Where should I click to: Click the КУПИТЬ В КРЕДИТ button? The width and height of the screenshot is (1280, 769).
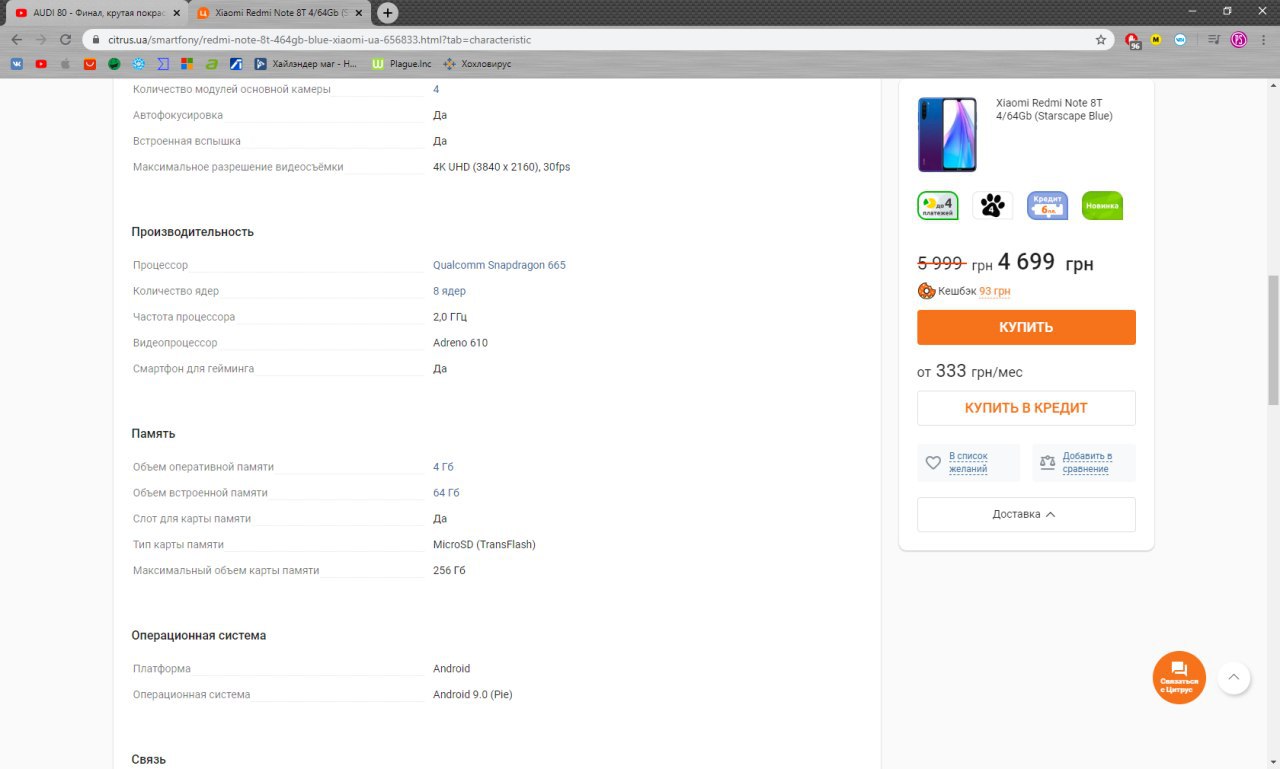[1026, 408]
